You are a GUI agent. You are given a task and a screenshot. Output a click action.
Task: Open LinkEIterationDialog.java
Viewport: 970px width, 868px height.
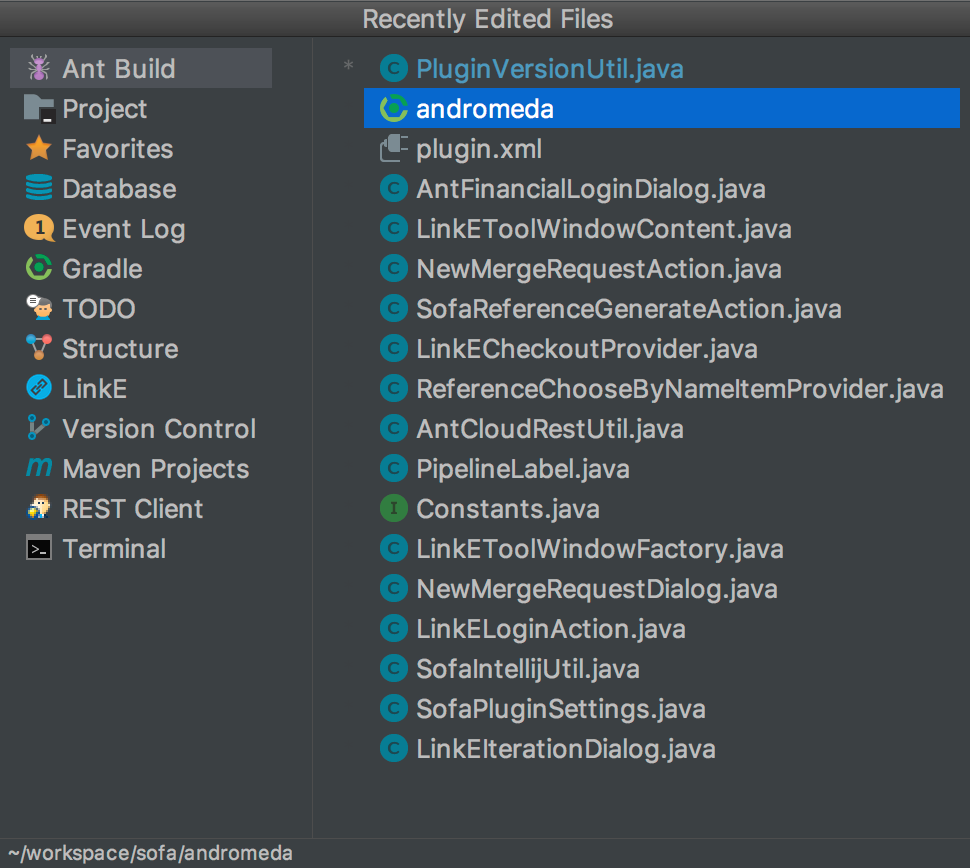tap(662, 749)
